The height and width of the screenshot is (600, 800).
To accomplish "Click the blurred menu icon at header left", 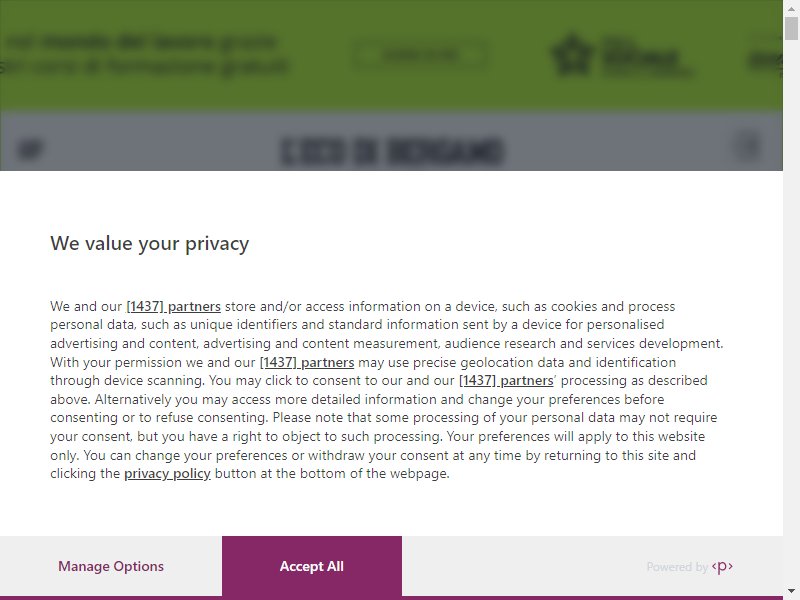I will click(30, 149).
